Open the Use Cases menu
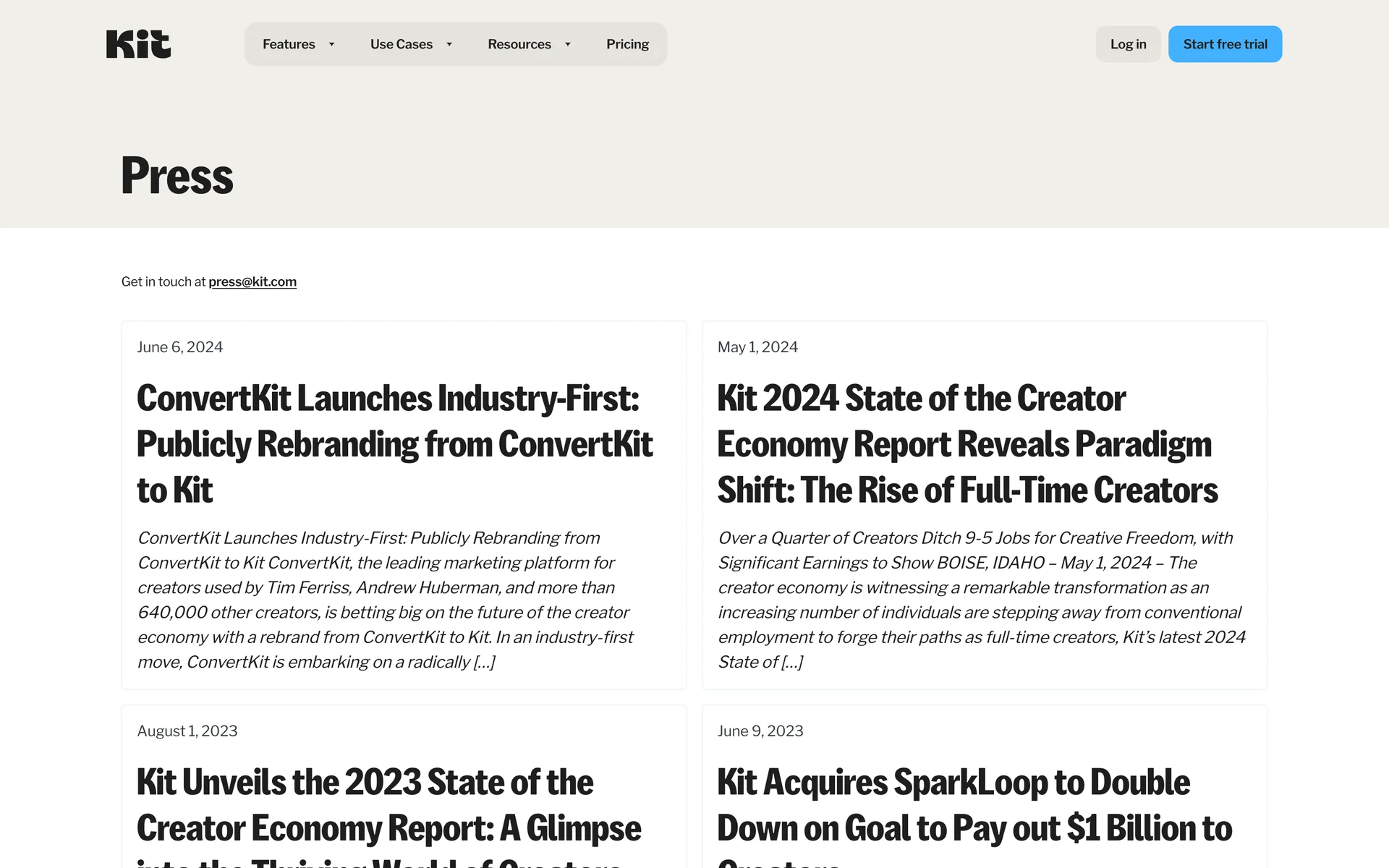Viewport: 1389px width, 868px height. pyautogui.click(x=402, y=44)
